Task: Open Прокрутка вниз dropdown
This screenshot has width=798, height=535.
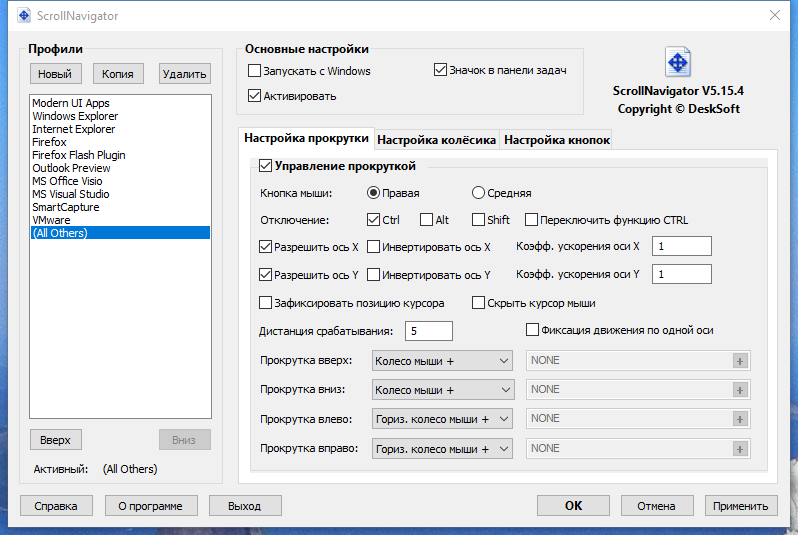Action: tap(442, 390)
